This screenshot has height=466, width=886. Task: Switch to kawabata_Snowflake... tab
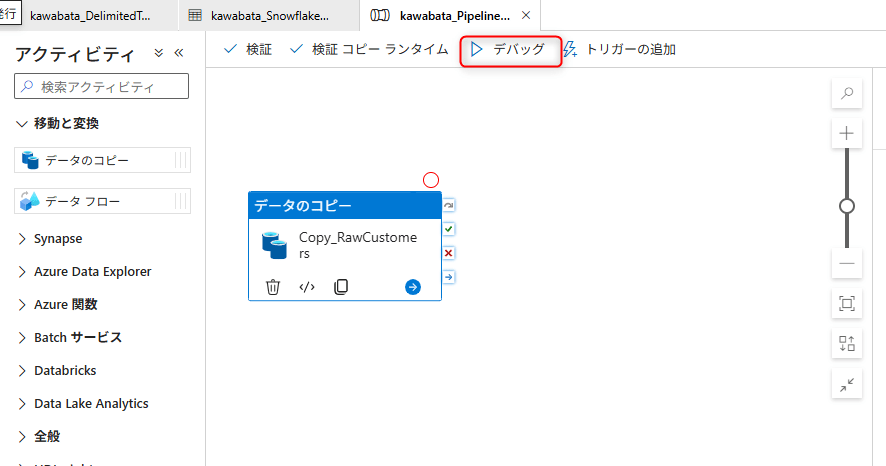(x=270, y=16)
